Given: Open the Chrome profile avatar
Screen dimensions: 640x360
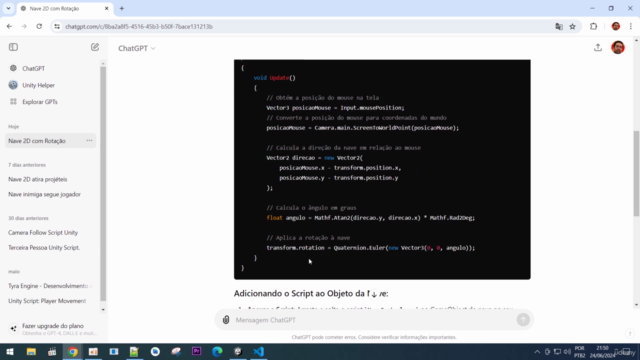Looking at the screenshot, I should click(x=616, y=27).
